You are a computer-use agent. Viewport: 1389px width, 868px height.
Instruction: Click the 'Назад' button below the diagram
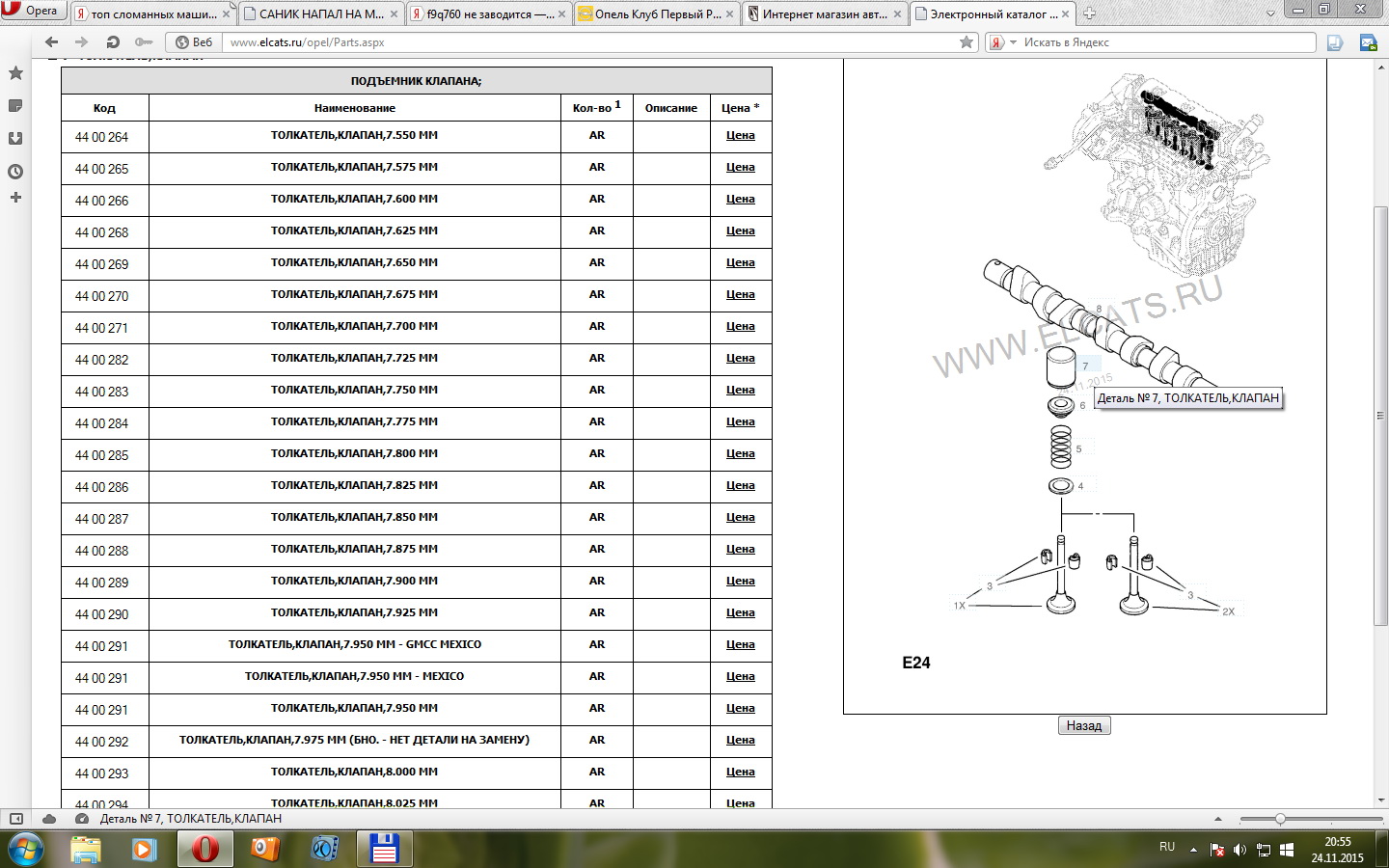1084,725
